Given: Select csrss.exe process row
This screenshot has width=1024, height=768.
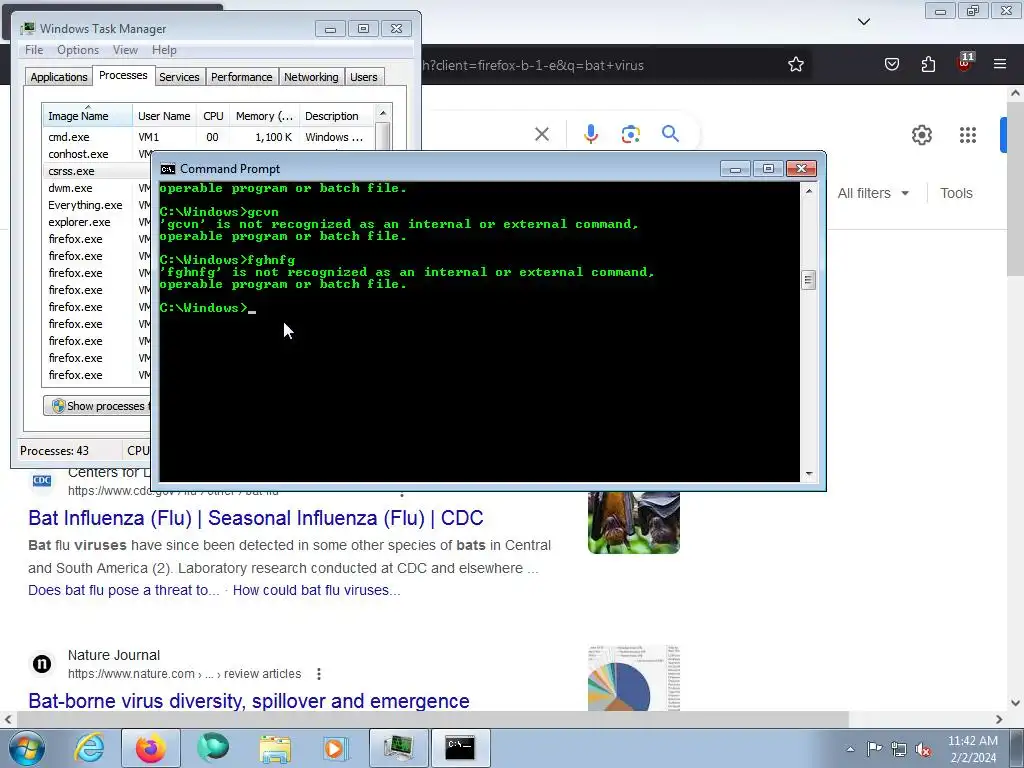Looking at the screenshot, I should 96,171.
